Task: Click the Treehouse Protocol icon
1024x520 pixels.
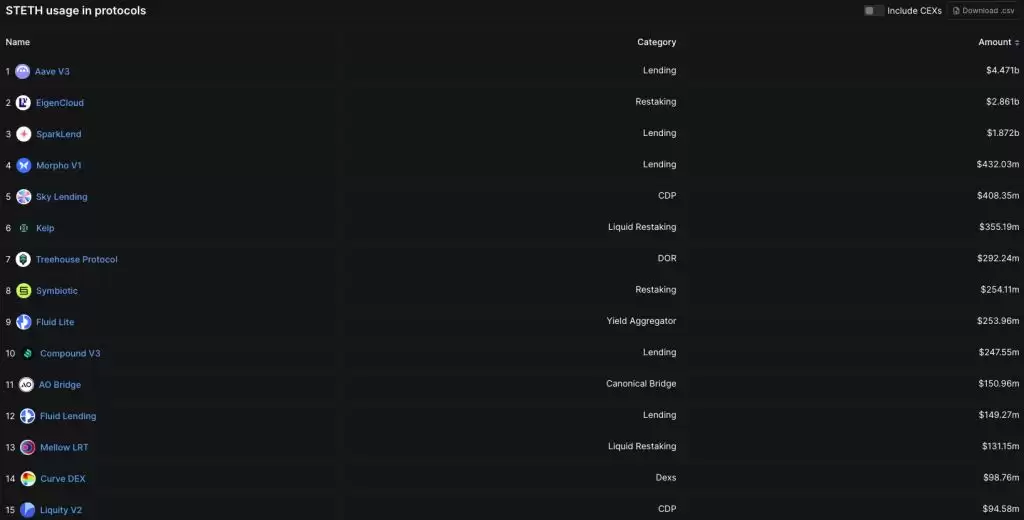Action: point(24,259)
